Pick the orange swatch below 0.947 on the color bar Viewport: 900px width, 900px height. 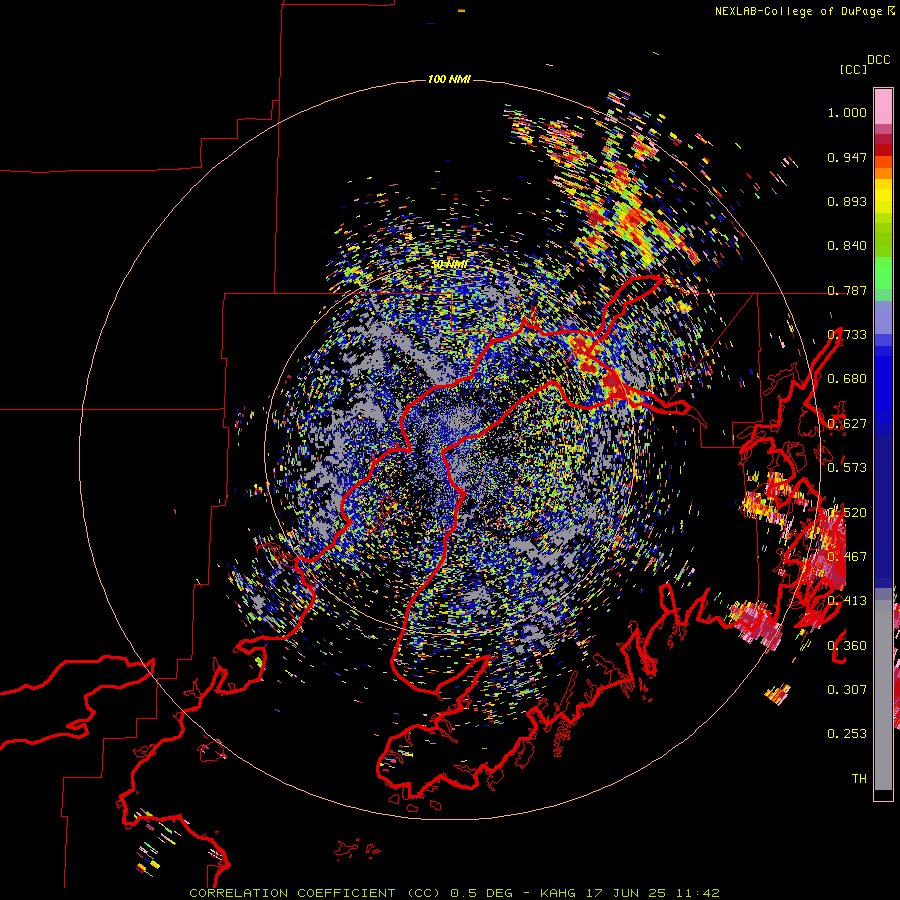pos(883,173)
